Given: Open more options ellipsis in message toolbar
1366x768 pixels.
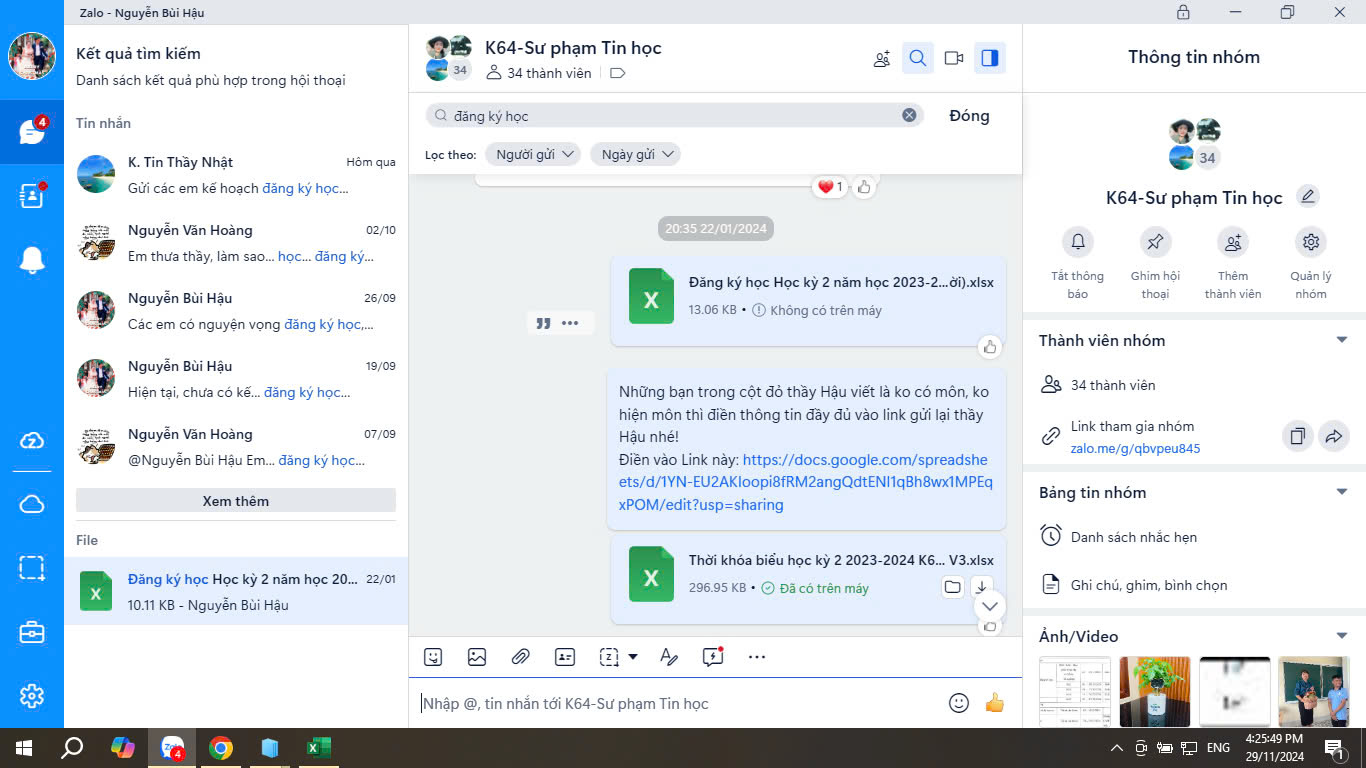Looking at the screenshot, I should pyautogui.click(x=757, y=657).
